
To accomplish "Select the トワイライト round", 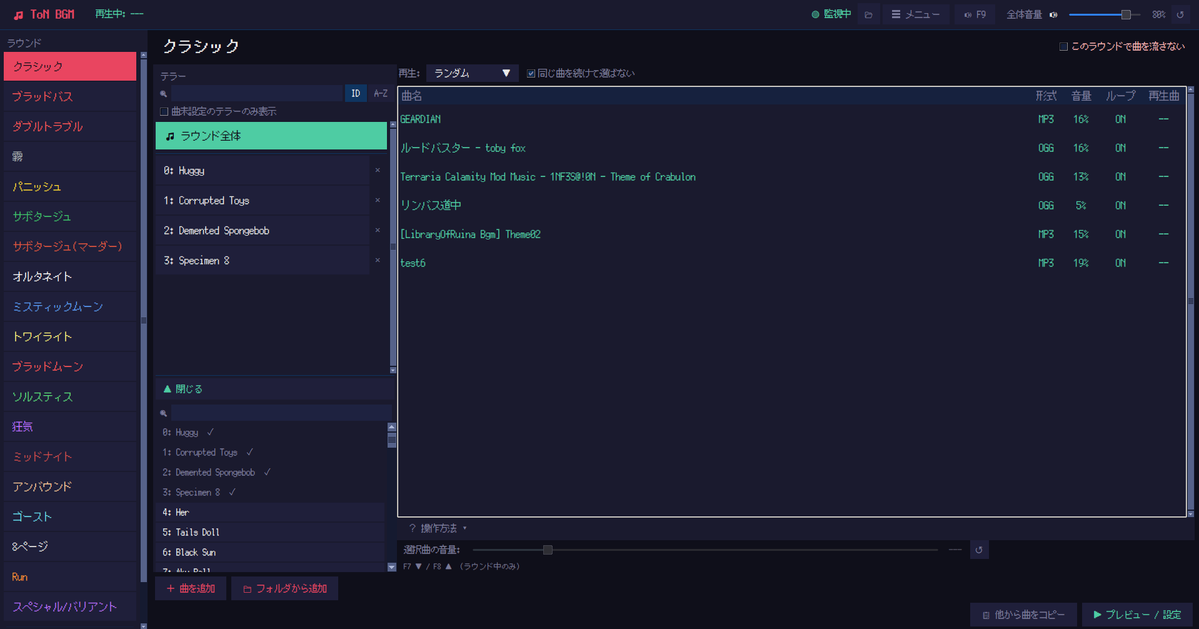I will (x=70, y=336).
